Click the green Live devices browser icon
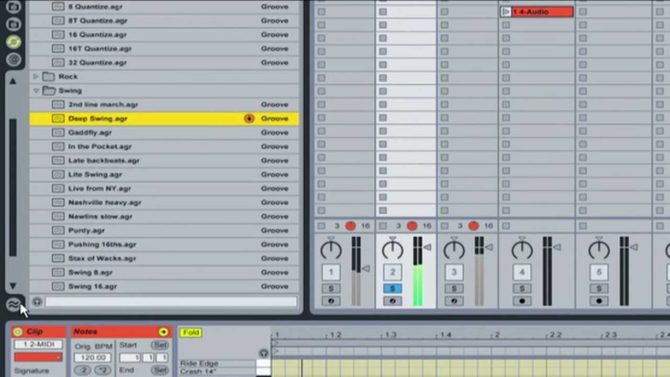This screenshot has width=670, height=377. click(x=14, y=42)
